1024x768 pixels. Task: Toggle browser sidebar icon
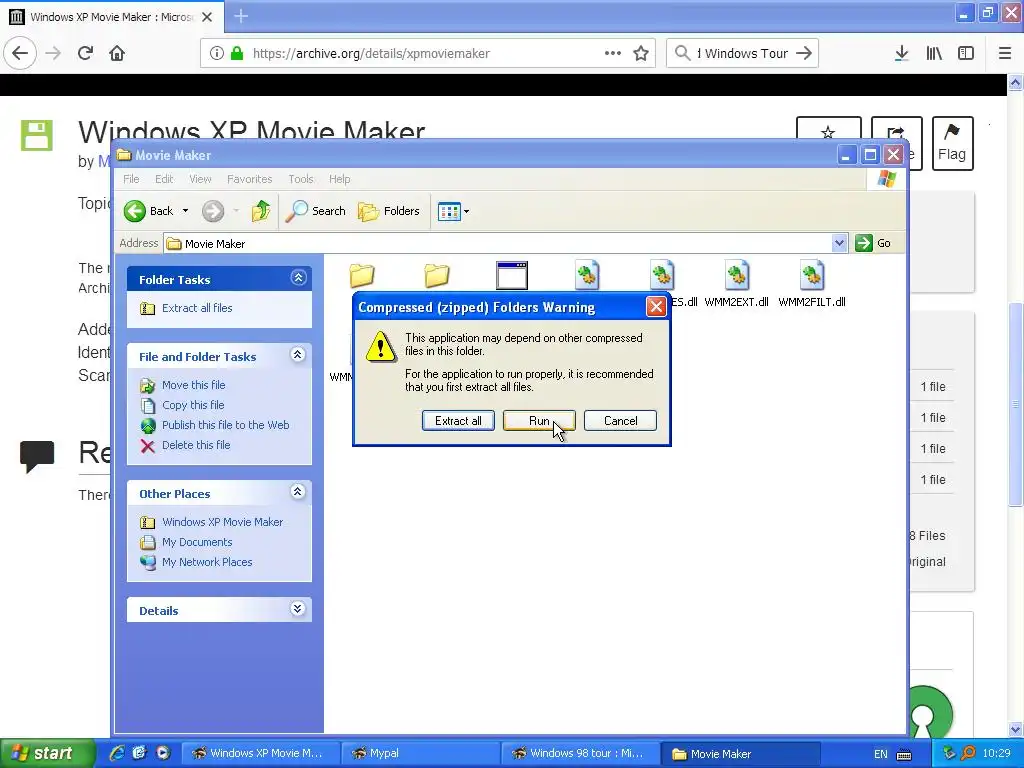click(x=966, y=53)
